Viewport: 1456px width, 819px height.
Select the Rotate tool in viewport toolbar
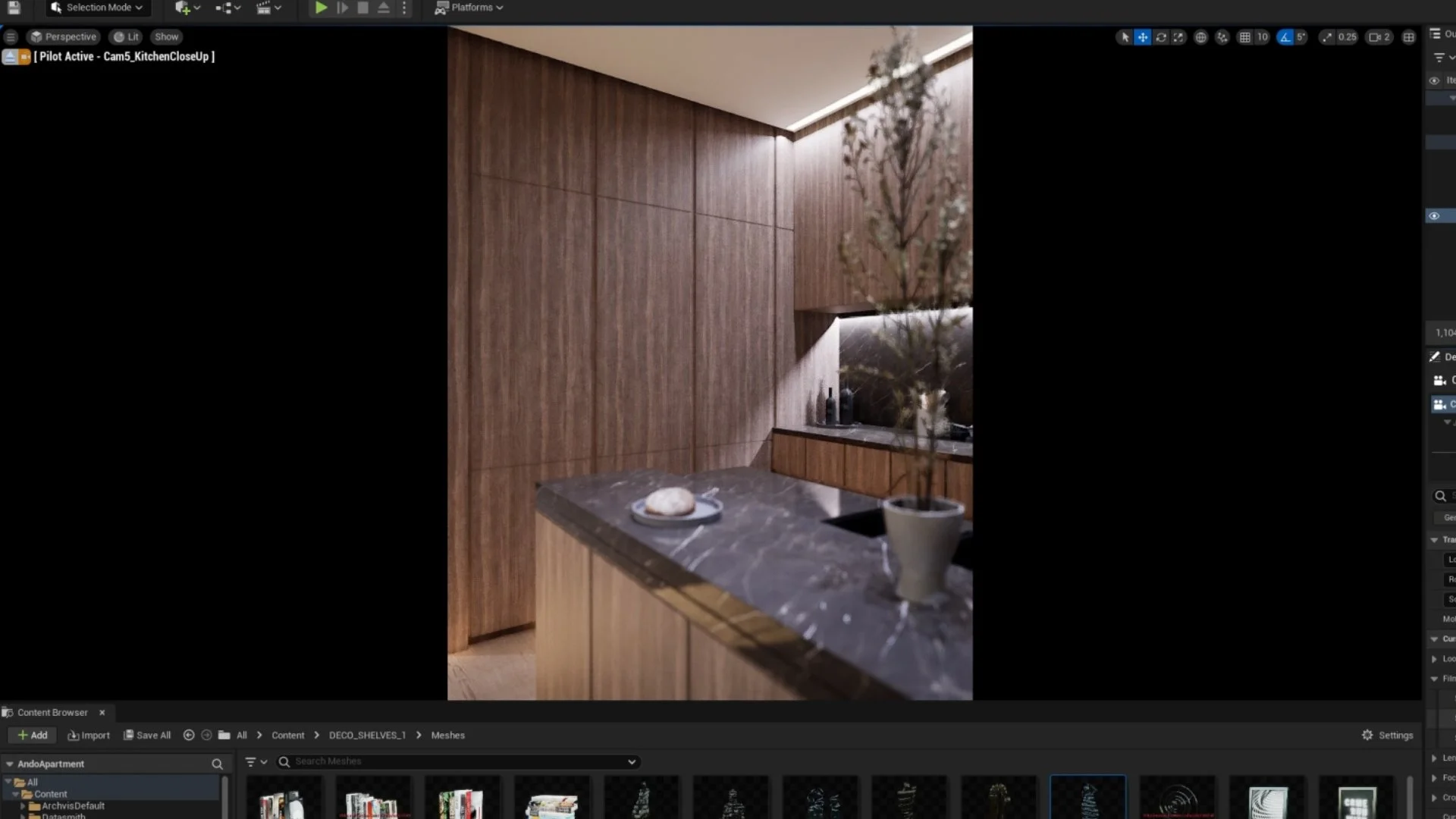point(1161,36)
